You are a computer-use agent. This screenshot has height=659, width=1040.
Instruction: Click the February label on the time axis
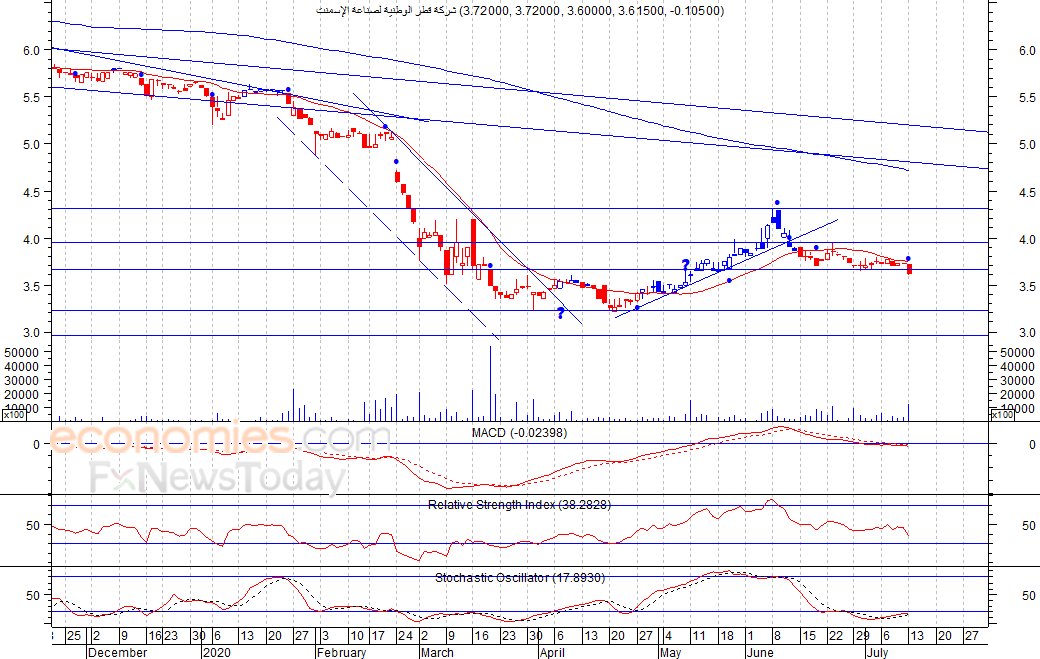coord(342,651)
